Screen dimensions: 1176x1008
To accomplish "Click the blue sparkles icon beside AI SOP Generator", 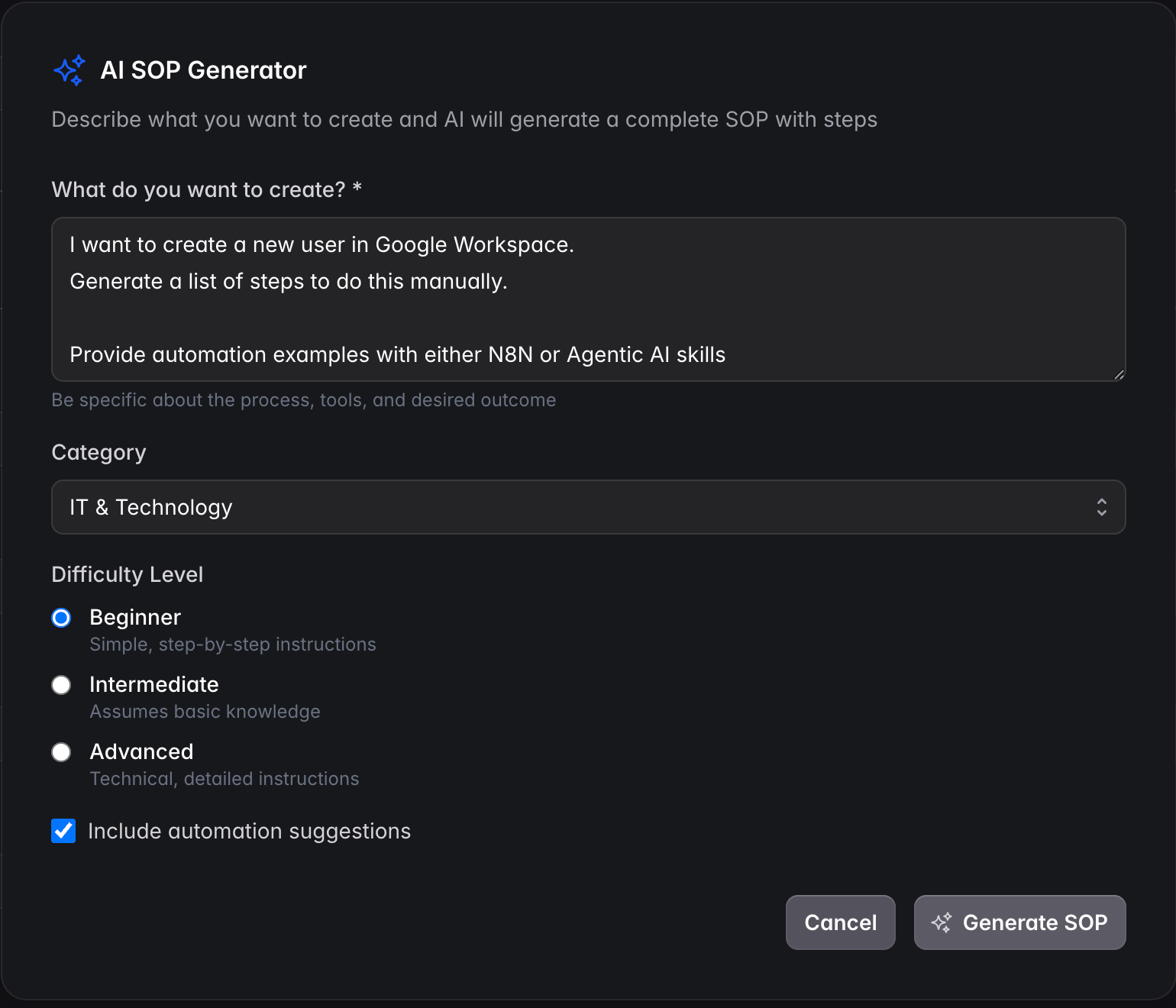I will [x=69, y=70].
